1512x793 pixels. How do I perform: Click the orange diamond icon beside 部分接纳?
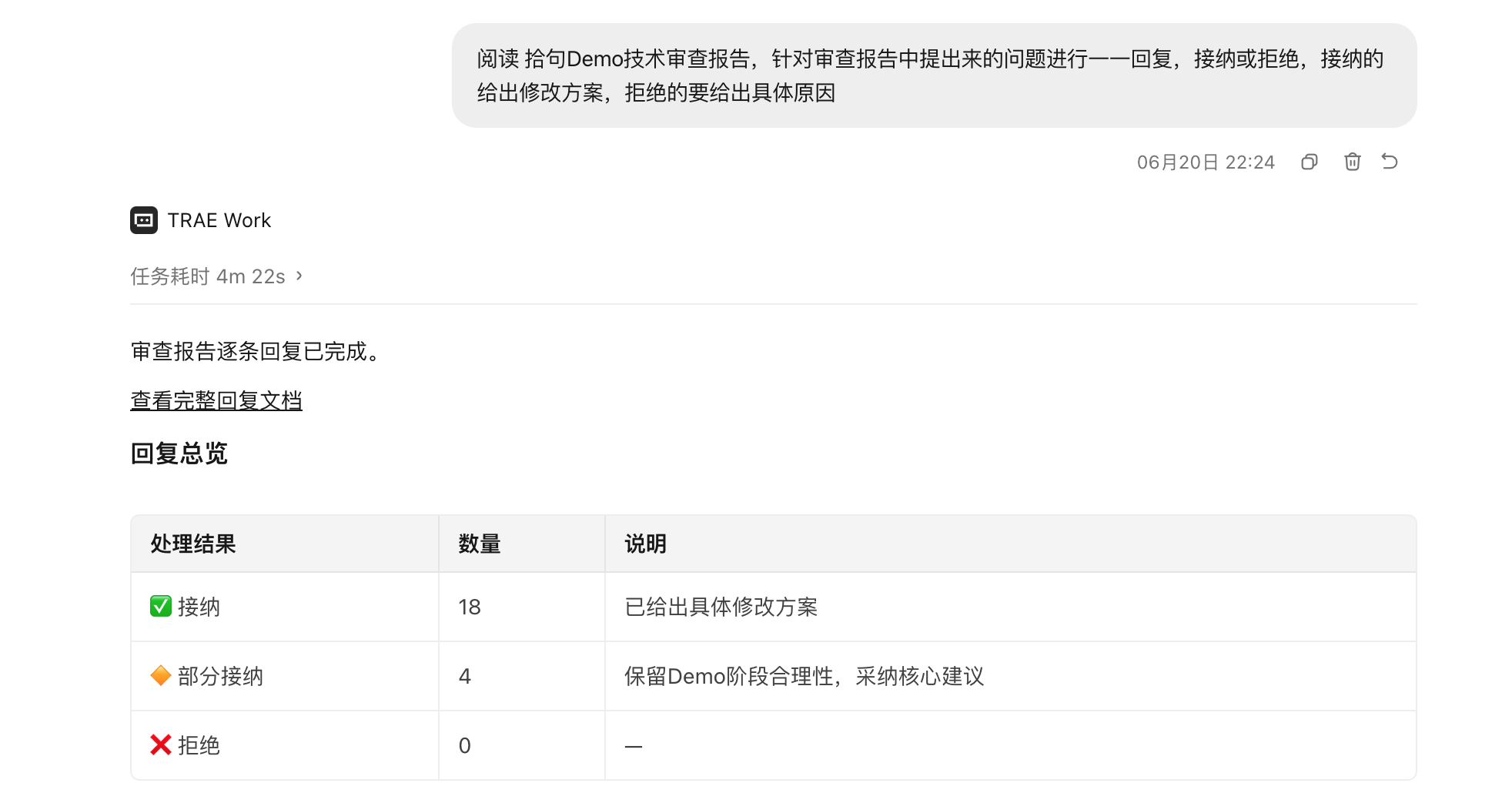(x=160, y=676)
